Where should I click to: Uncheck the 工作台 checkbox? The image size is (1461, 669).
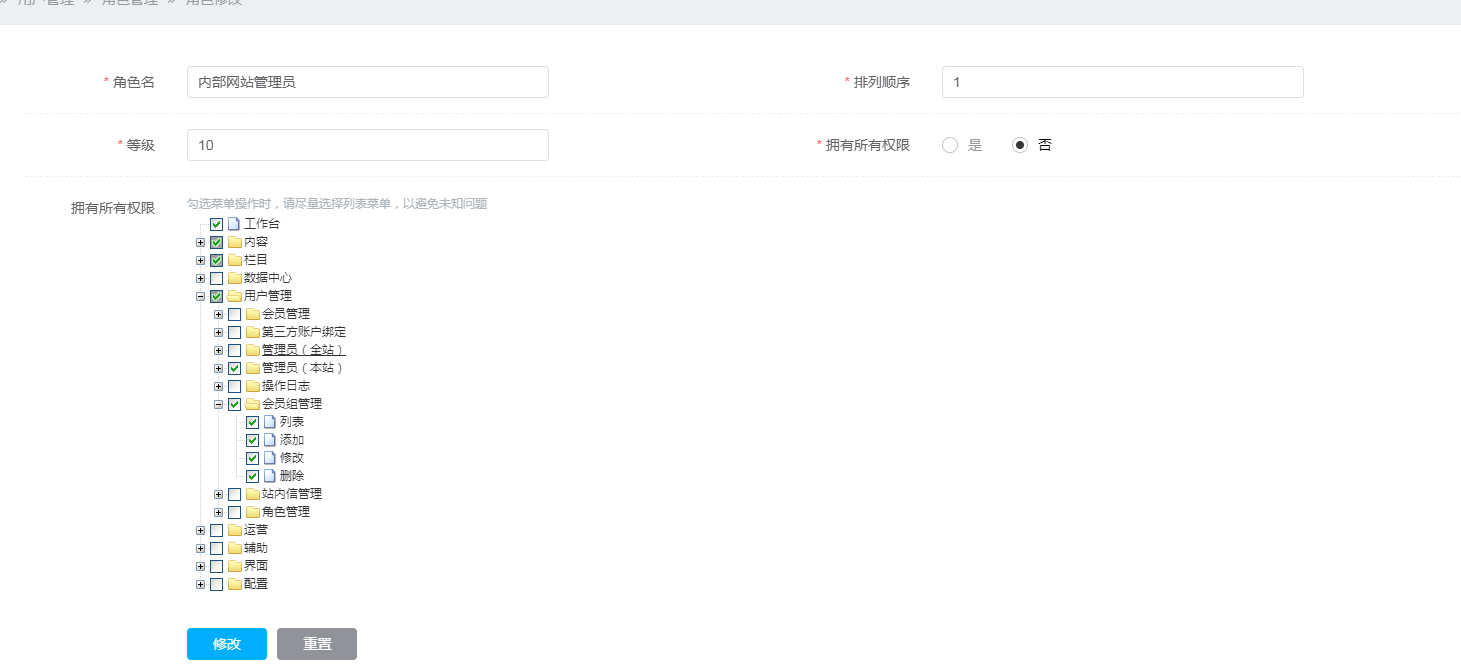click(x=216, y=224)
